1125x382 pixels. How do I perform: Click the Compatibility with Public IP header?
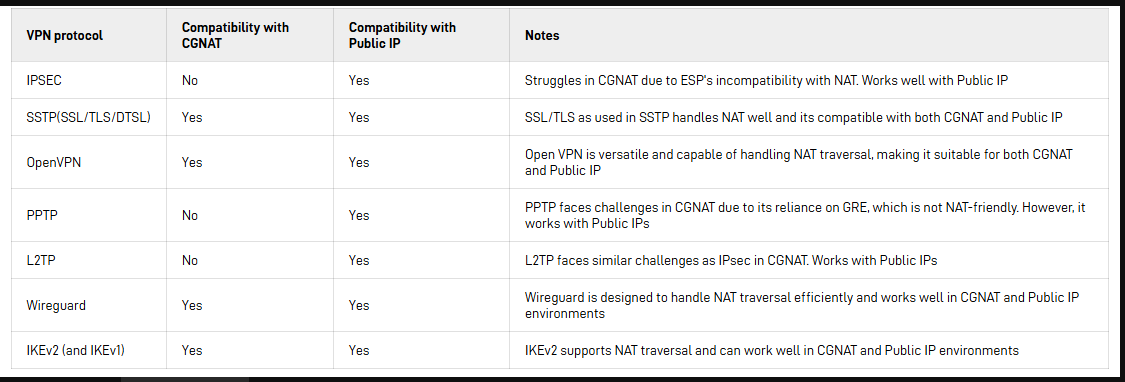(403, 35)
